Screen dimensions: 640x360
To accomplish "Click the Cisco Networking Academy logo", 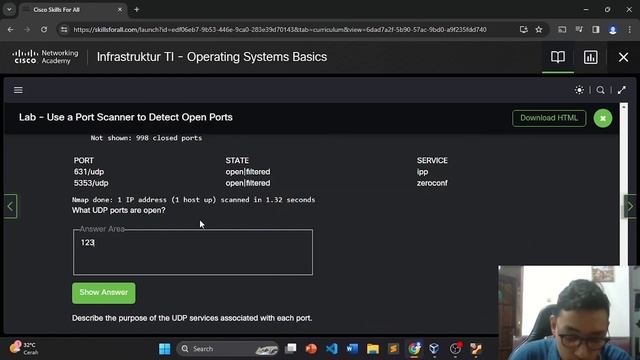I will tap(45, 57).
